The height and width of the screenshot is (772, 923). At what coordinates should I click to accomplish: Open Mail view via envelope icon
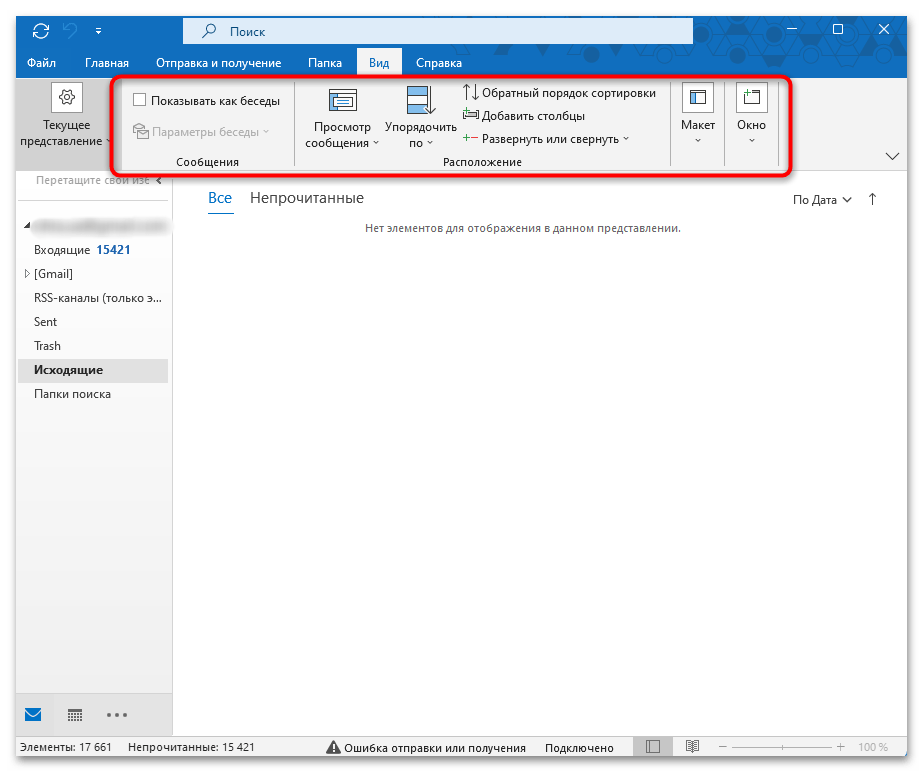[33, 715]
